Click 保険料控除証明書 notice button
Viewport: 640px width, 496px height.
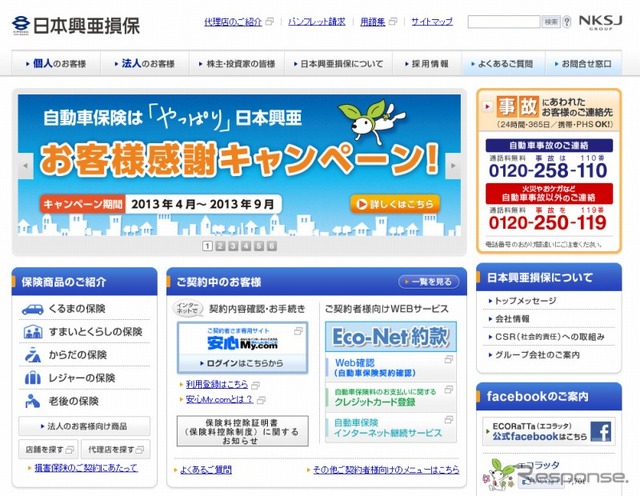tap(242, 431)
